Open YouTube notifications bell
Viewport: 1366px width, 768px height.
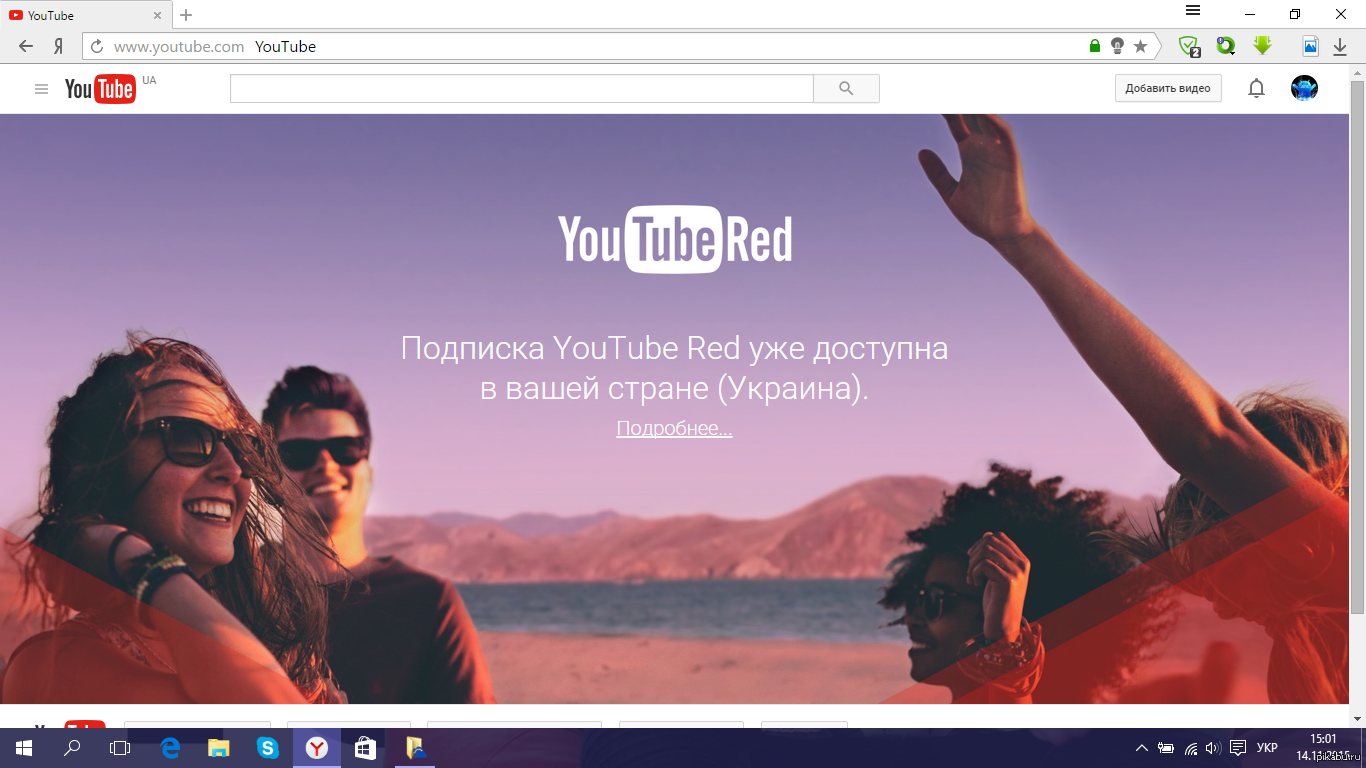point(1256,88)
